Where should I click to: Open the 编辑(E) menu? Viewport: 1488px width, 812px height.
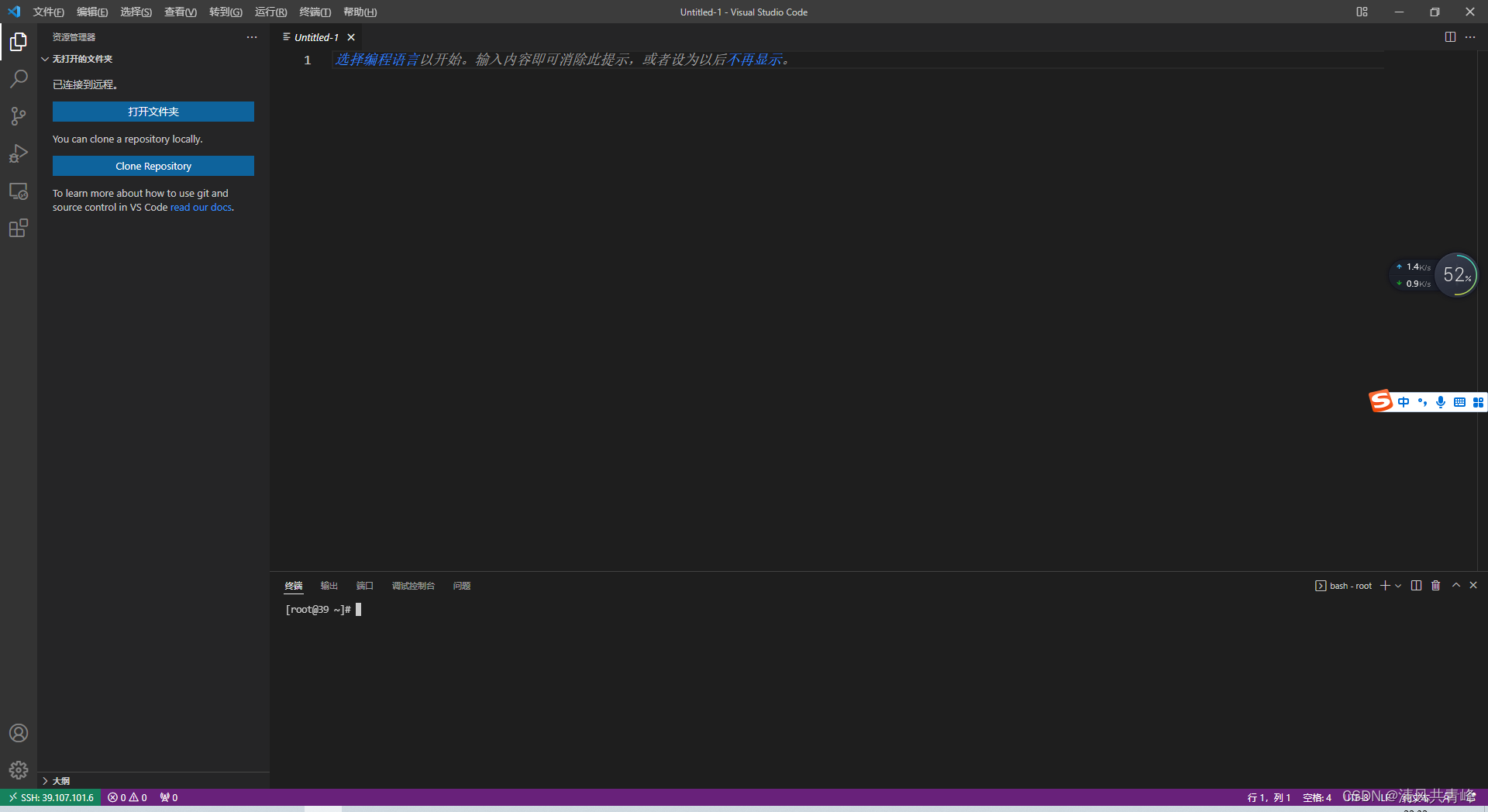pos(92,12)
